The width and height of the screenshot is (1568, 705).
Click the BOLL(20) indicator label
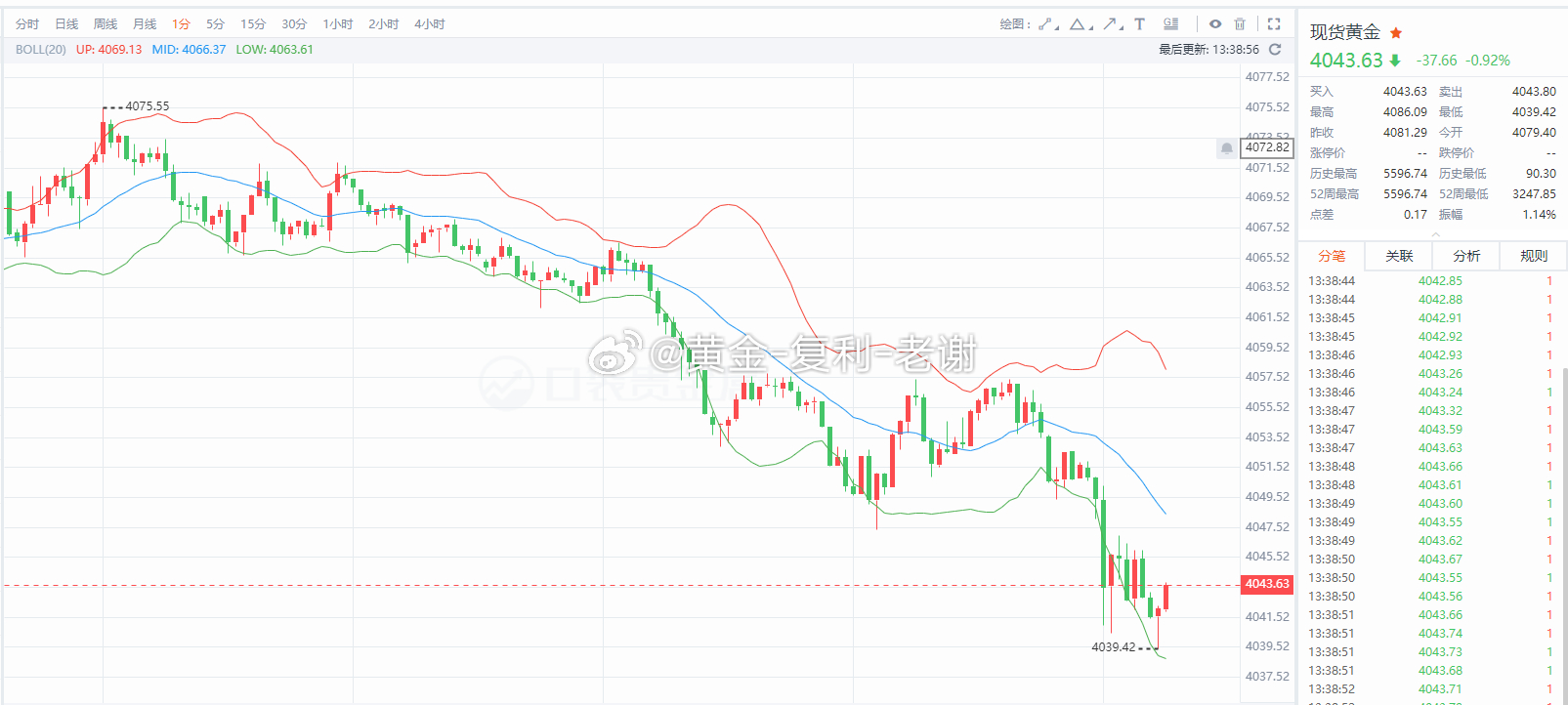(41, 50)
